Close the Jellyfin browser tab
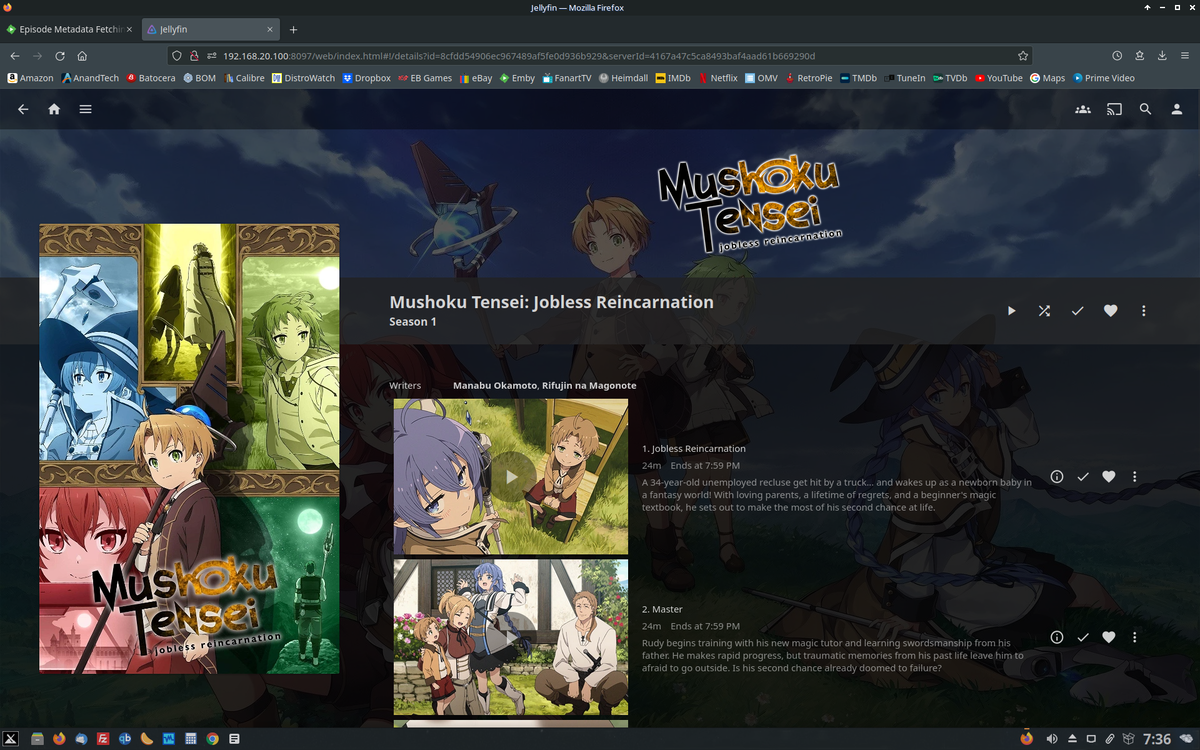Viewport: 1200px width, 750px height. (268, 29)
